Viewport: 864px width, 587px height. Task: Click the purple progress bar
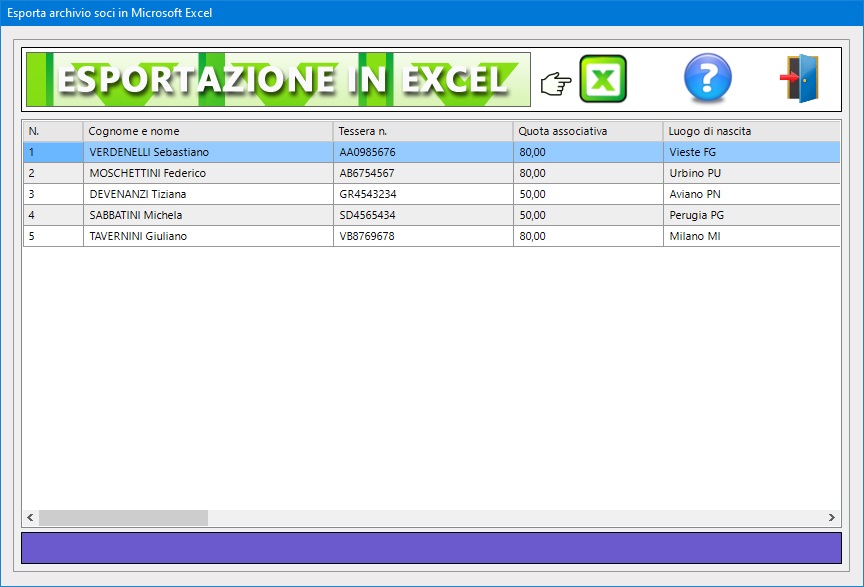tap(431, 548)
